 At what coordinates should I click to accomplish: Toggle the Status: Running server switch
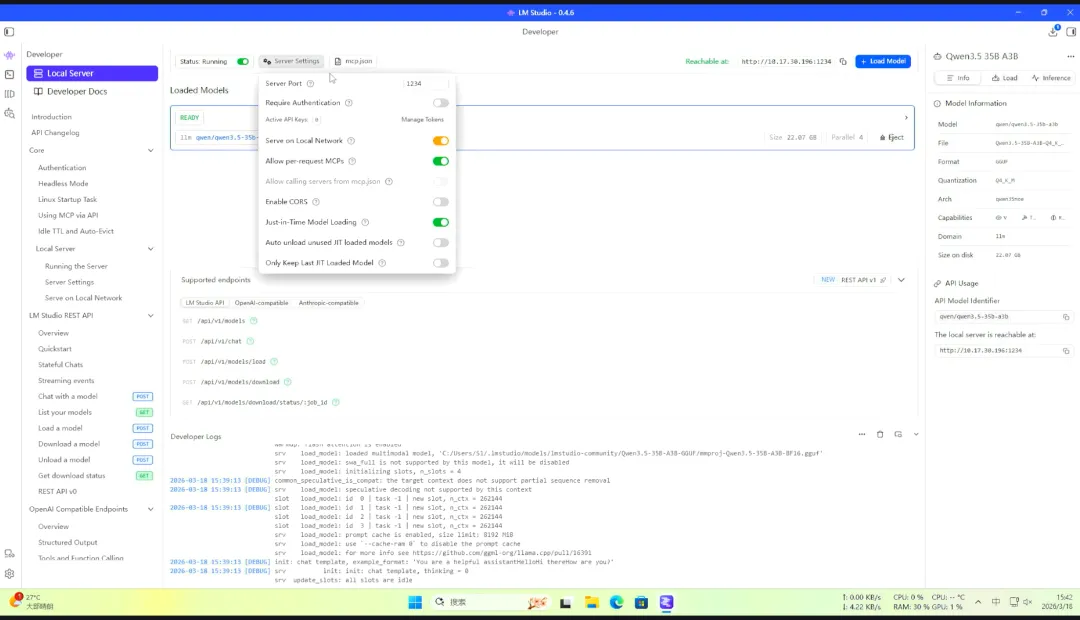(242, 61)
